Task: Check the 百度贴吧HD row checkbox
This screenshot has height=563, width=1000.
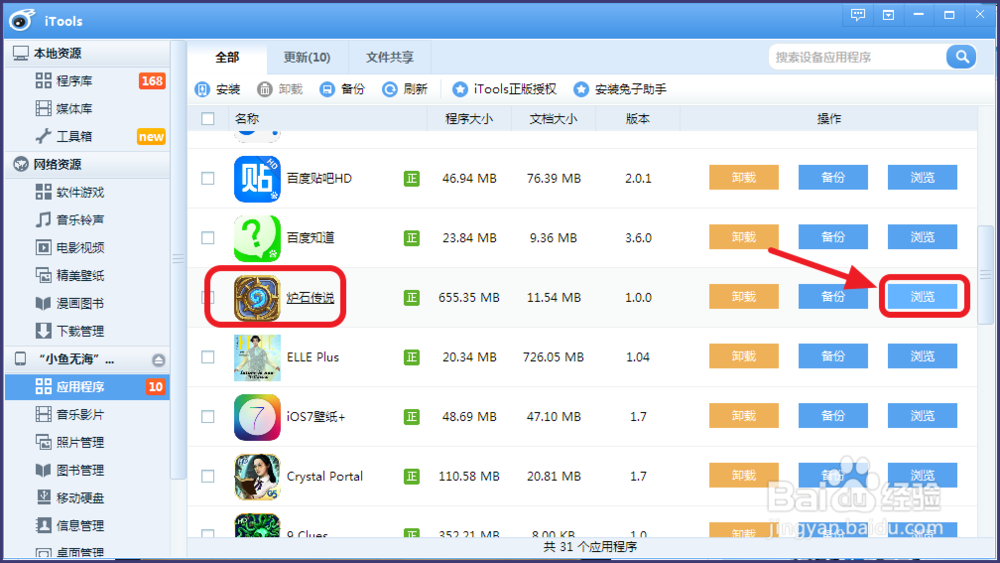Action: pyautogui.click(x=208, y=179)
